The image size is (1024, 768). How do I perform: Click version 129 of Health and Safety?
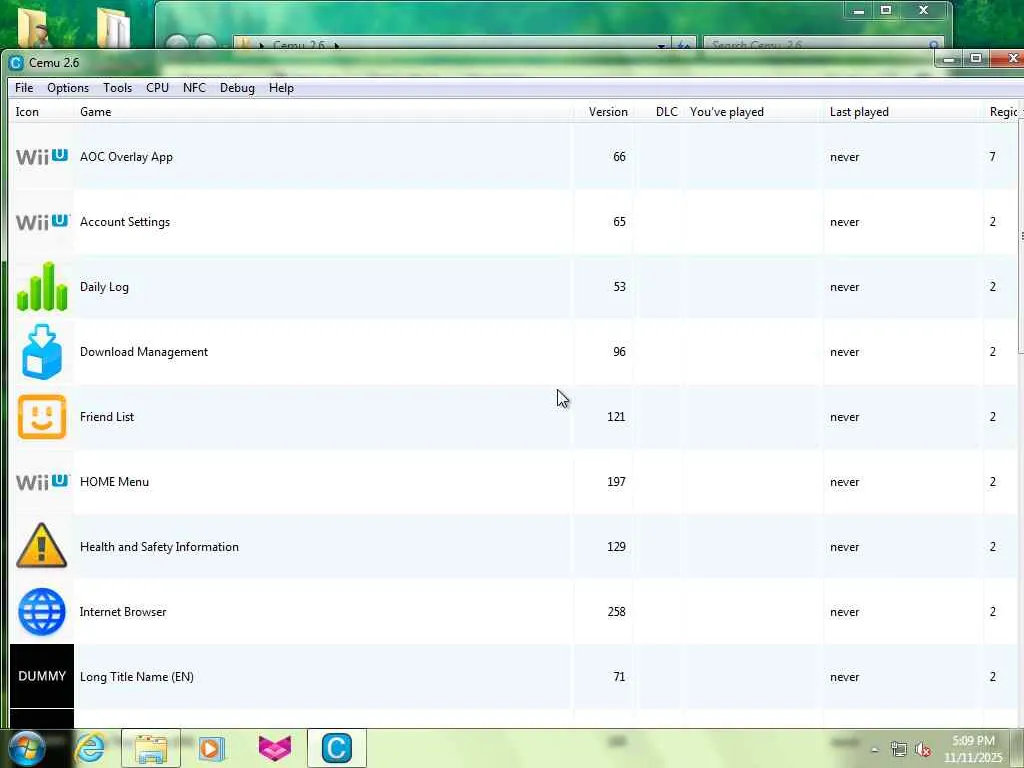pos(616,547)
